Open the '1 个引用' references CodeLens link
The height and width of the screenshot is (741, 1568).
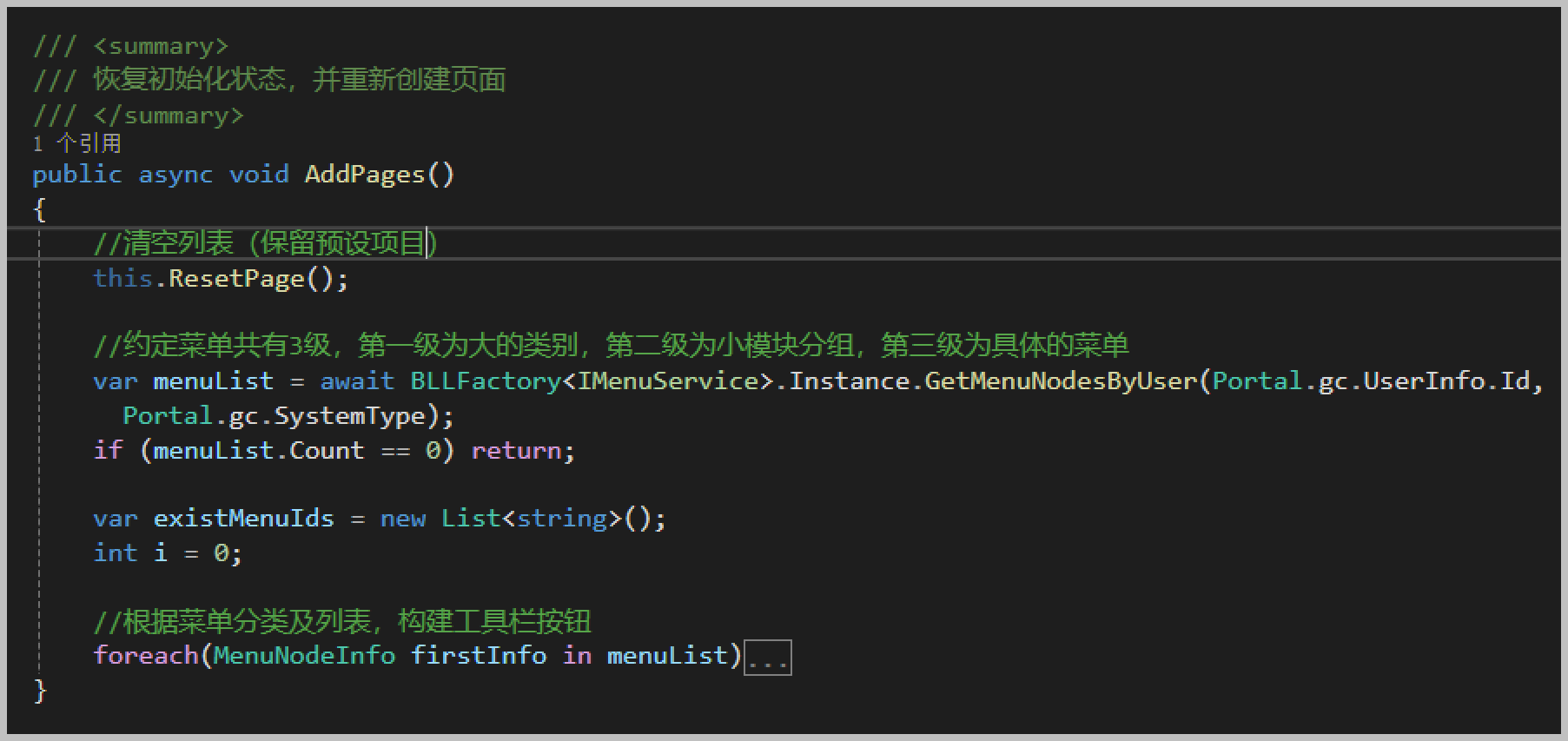[77, 143]
